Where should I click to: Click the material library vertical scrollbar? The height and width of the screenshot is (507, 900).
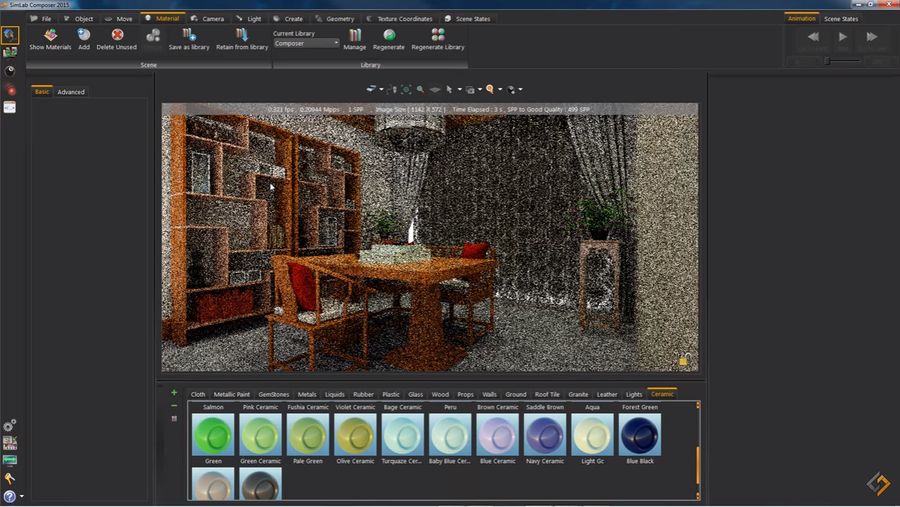coord(697,464)
